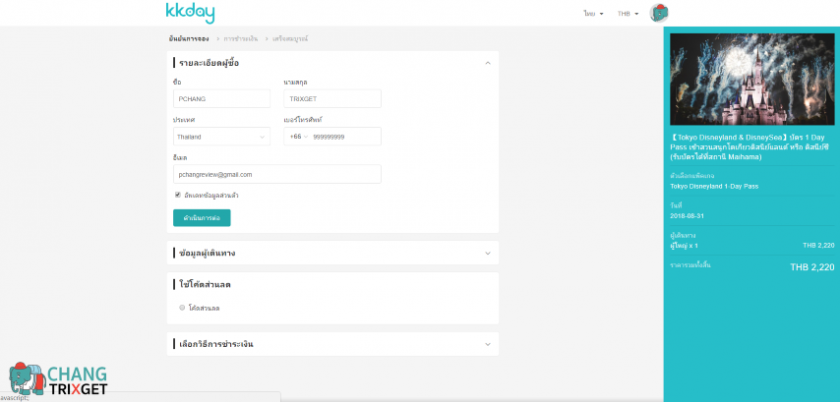Screen dimensions: 840x402
Task: Click the teal continue button
Action: pos(201,218)
